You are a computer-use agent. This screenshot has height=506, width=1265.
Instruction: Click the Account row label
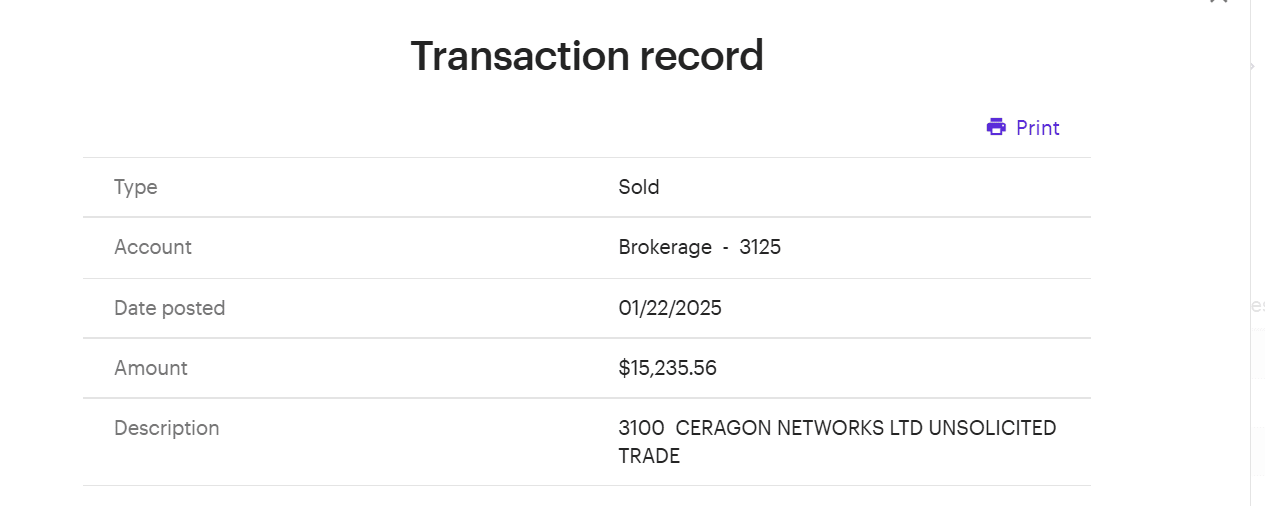click(153, 247)
